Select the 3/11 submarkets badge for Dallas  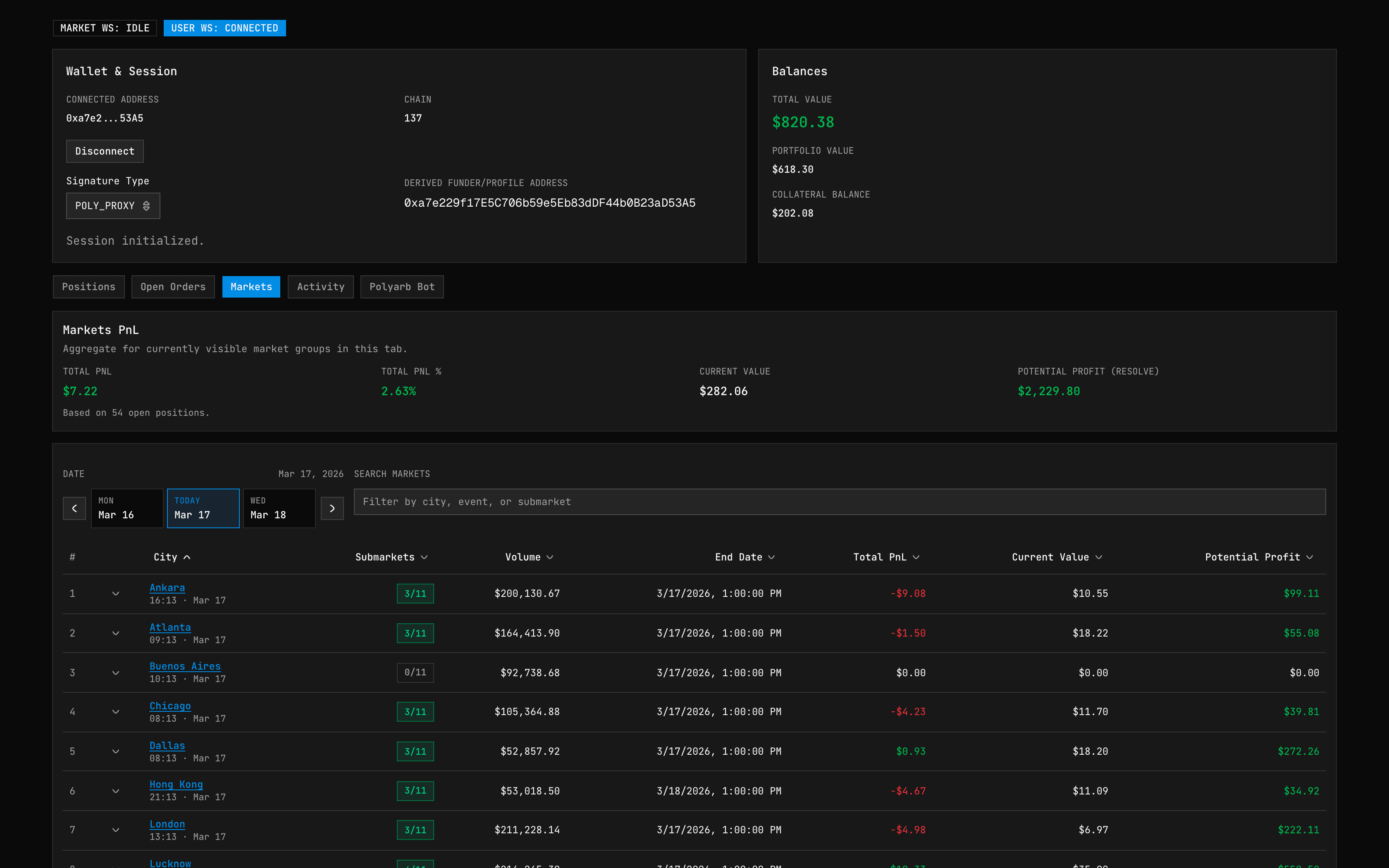coord(415,751)
